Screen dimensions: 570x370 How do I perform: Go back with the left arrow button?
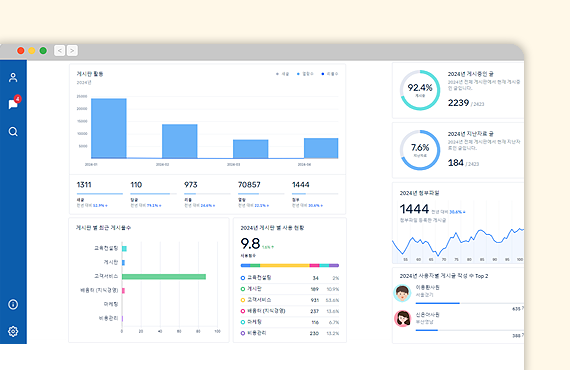(x=60, y=51)
